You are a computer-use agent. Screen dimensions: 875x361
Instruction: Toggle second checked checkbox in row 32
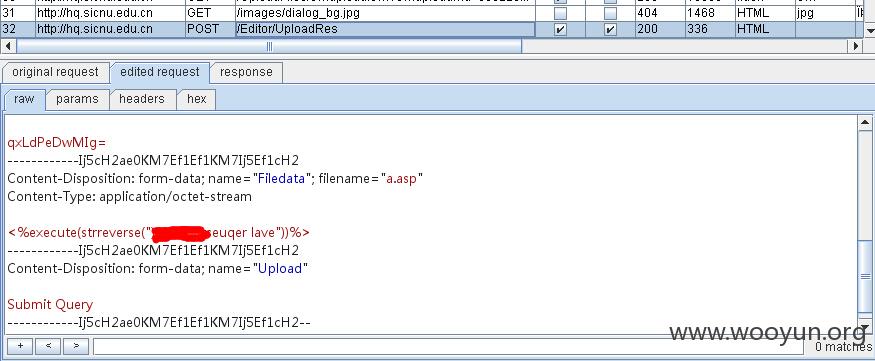(x=610, y=30)
